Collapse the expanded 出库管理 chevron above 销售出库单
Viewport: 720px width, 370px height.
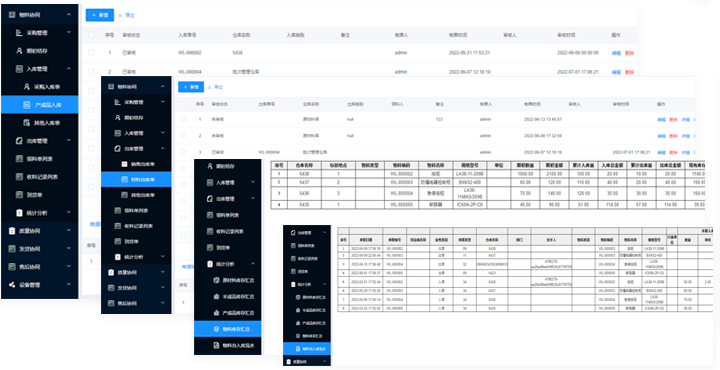click(x=163, y=149)
